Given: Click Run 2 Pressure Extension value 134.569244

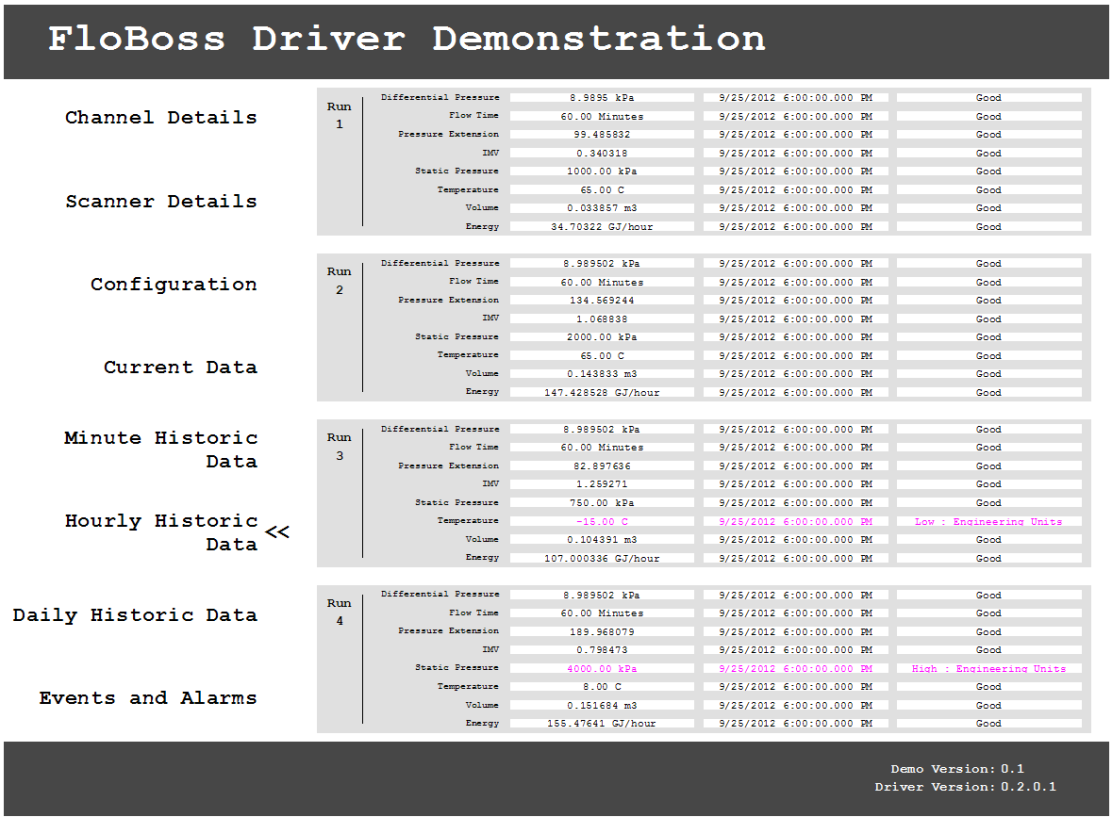Looking at the screenshot, I should [x=601, y=301].
